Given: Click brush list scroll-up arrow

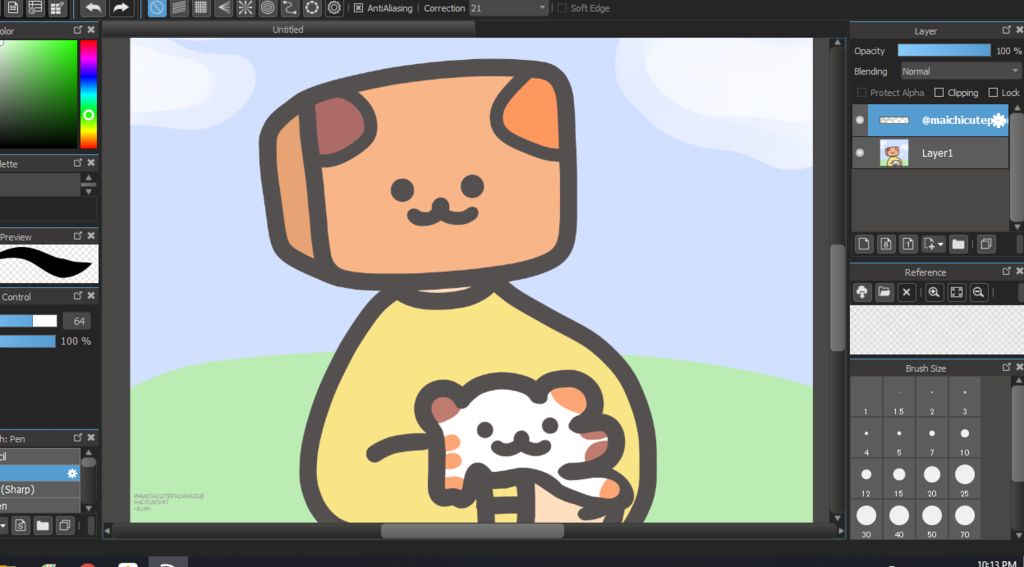Looking at the screenshot, I should (89, 452).
